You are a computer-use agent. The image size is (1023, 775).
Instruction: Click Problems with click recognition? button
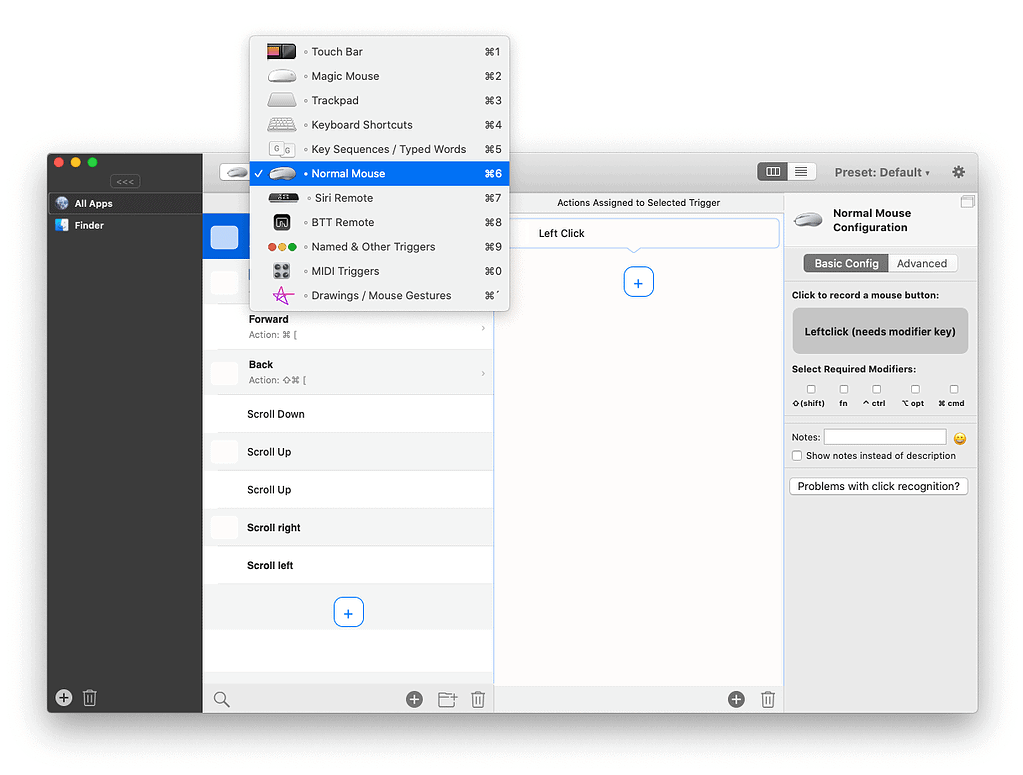coord(878,486)
